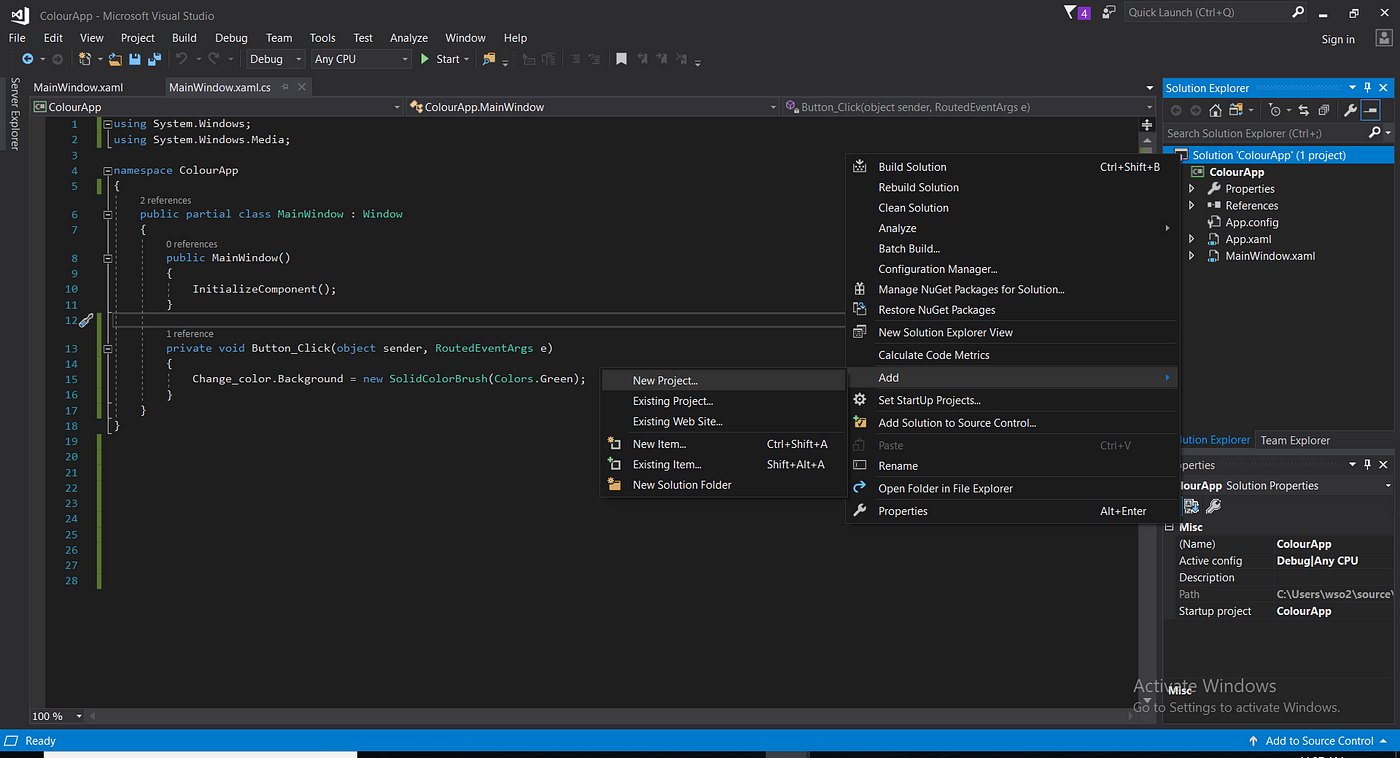The width and height of the screenshot is (1400, 758).
Task: Expand the Properties node in Solution Explorer
Action: tap(1191, 189)
